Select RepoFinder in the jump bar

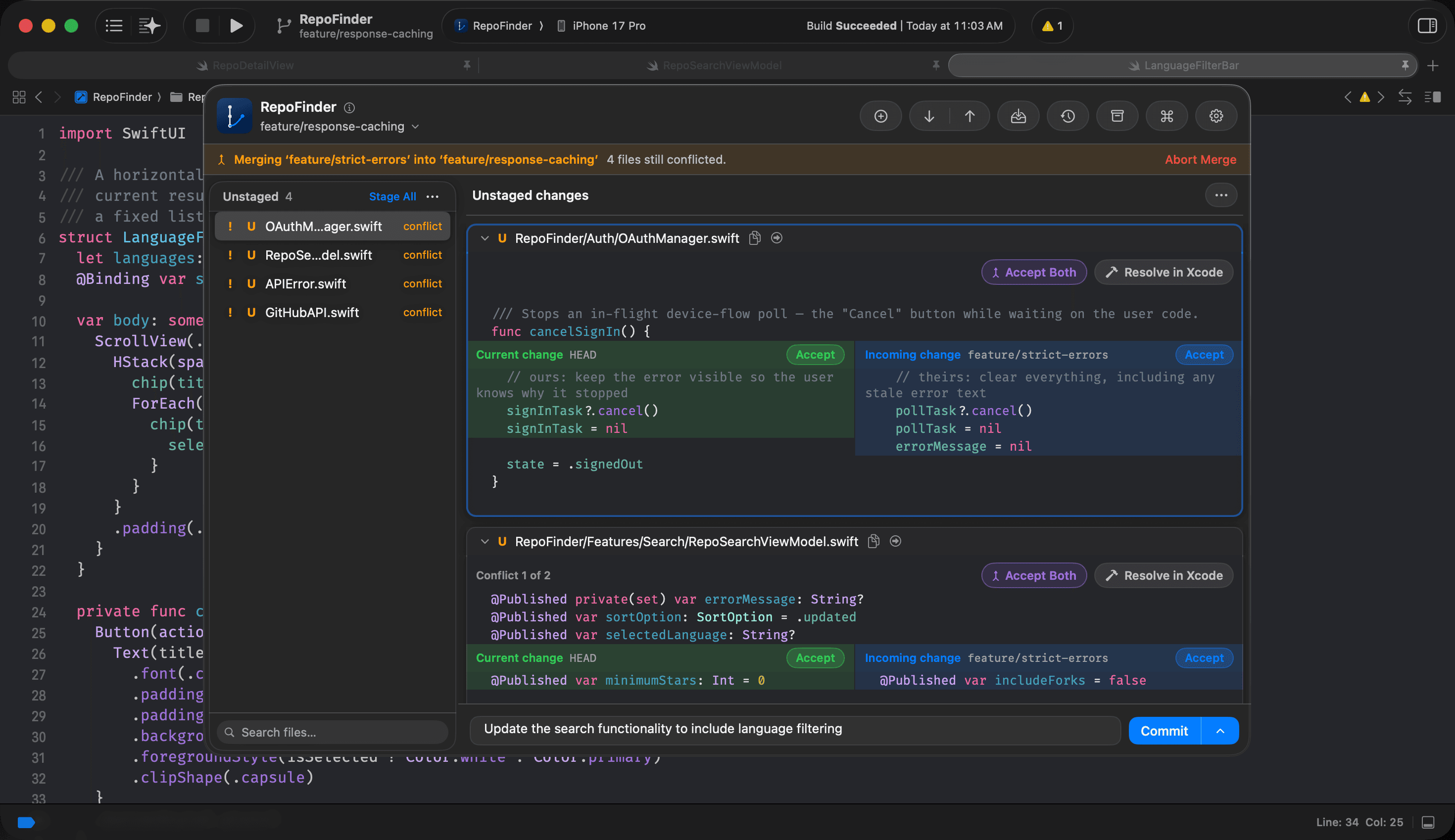click(x=114, y=97)
